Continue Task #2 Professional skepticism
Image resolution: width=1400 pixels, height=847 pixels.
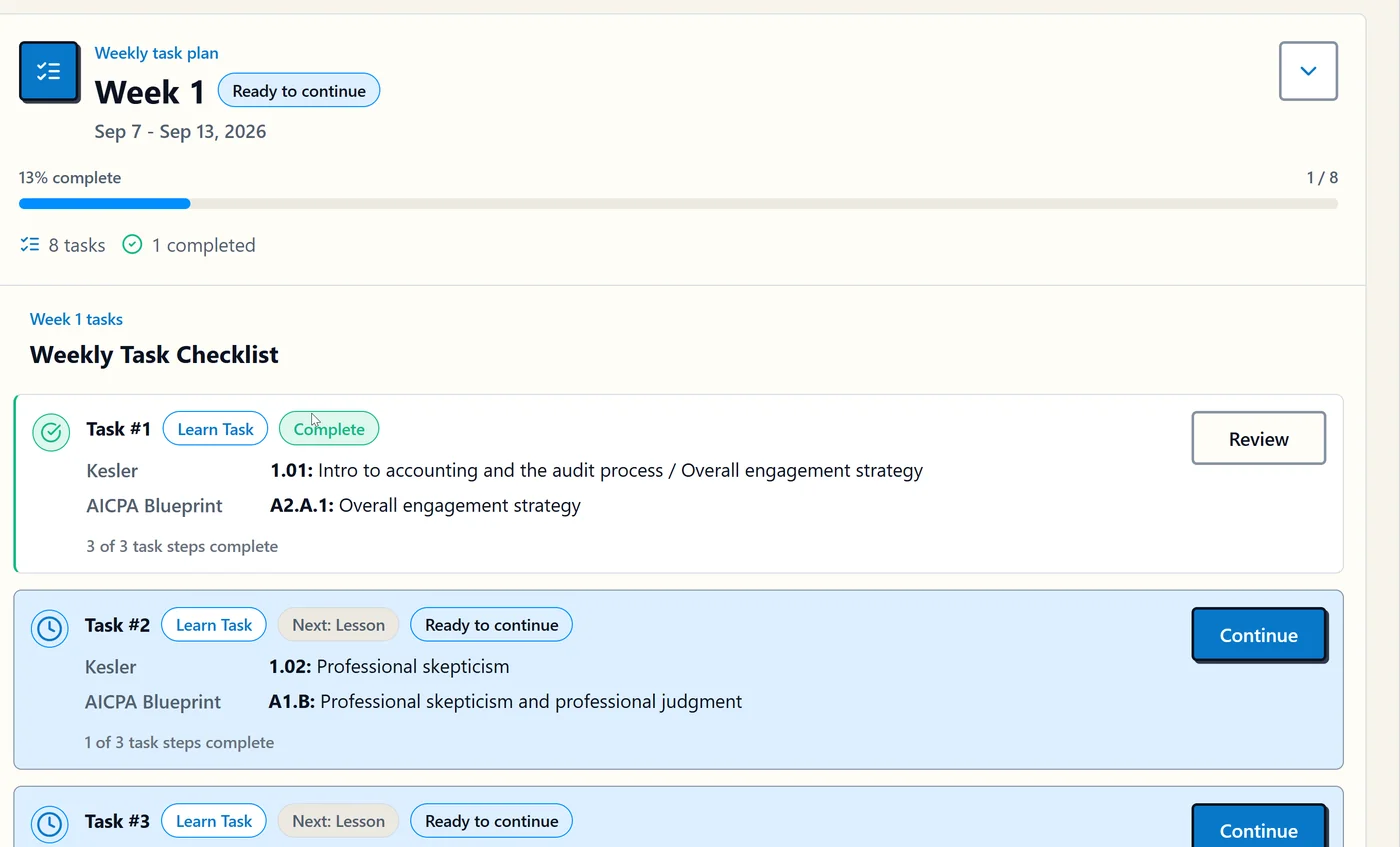[1259, 635]
